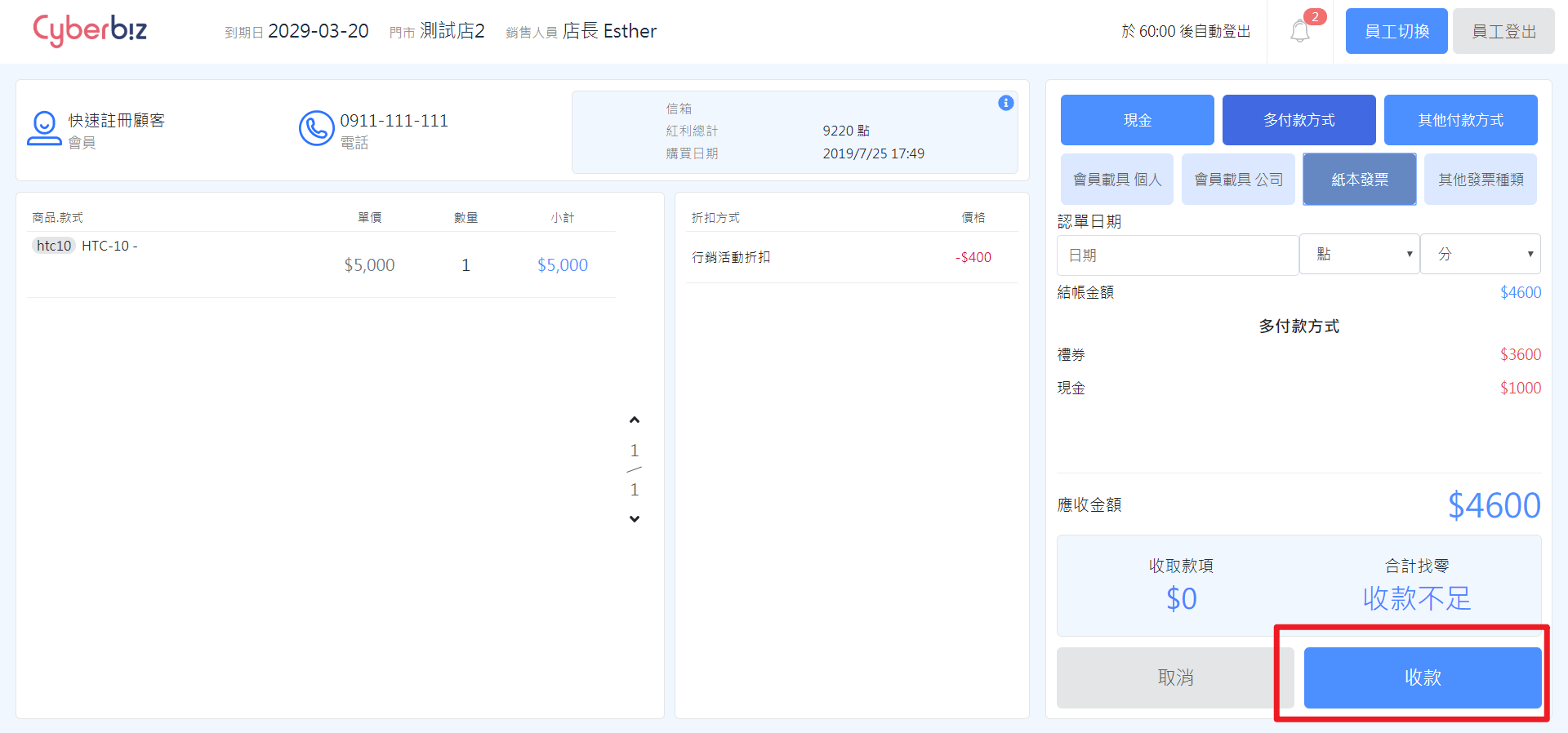Go to next page with down chevron

[635, 519]
